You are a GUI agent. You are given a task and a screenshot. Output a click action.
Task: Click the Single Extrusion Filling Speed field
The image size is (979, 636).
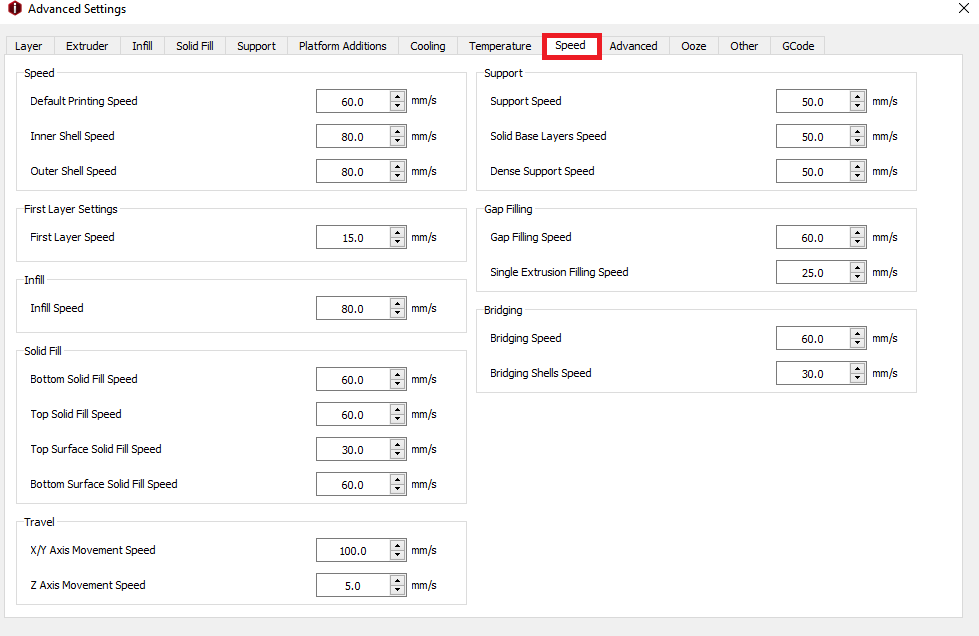point(812,273)
